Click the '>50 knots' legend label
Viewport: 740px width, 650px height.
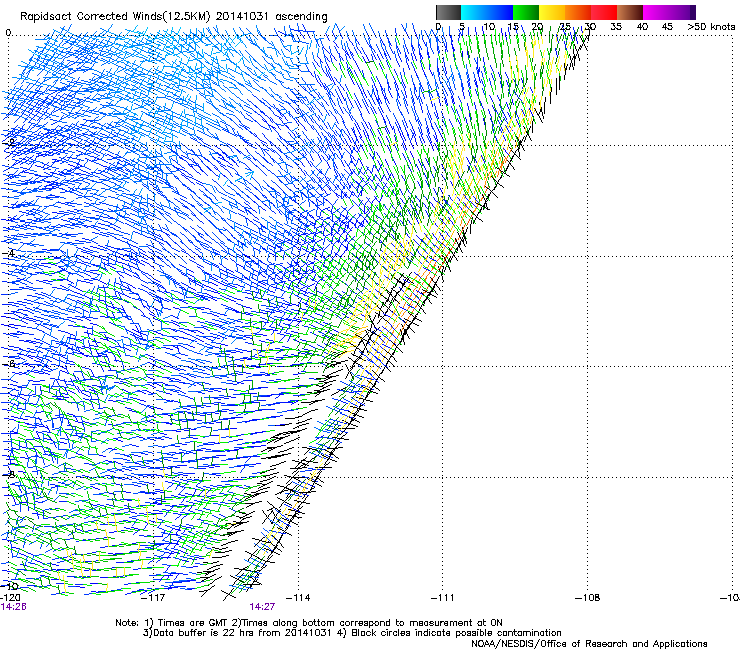point(711,27)
